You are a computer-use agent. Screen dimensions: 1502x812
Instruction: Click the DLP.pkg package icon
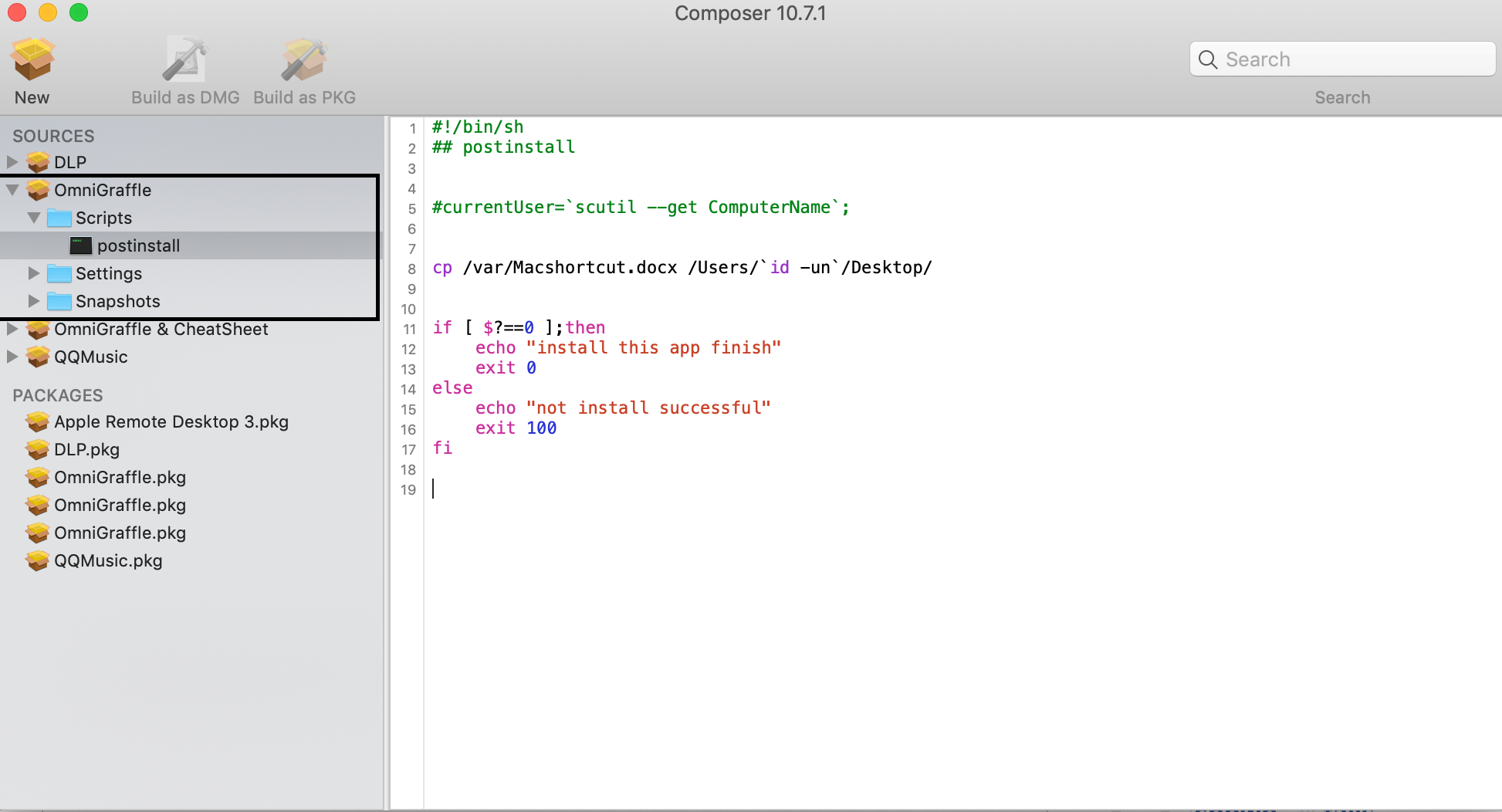click(x=38, y=449)
